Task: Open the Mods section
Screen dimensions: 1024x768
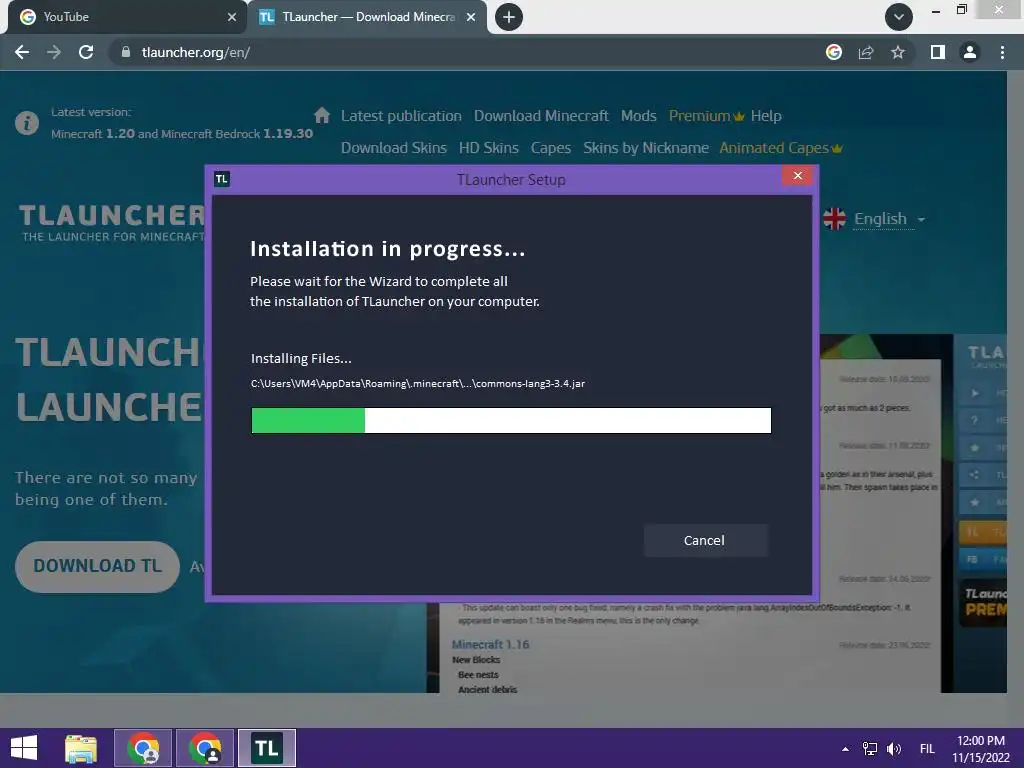Action: pyautogui.click(x=639, y=116)
